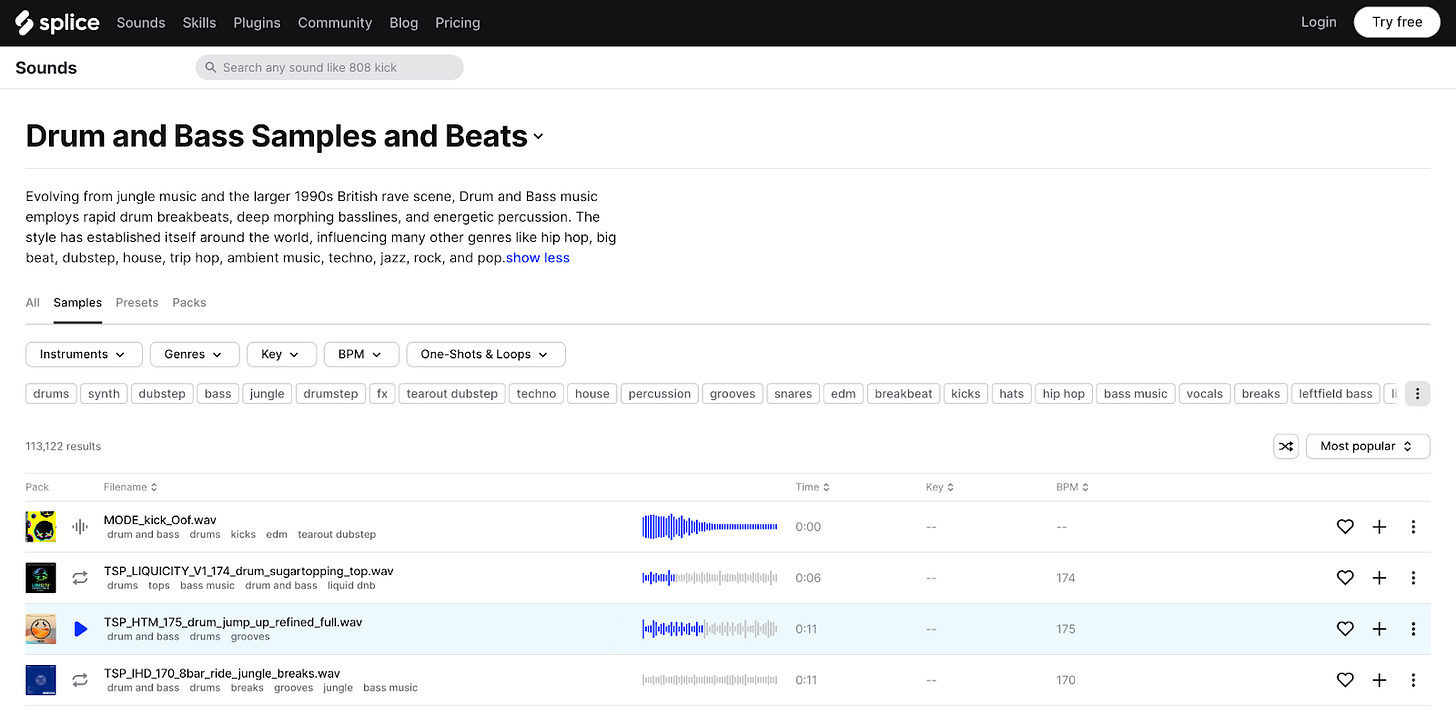Show more tags via three-dot button
This screenshot has height=713, width=1456.
[1417, 394]
